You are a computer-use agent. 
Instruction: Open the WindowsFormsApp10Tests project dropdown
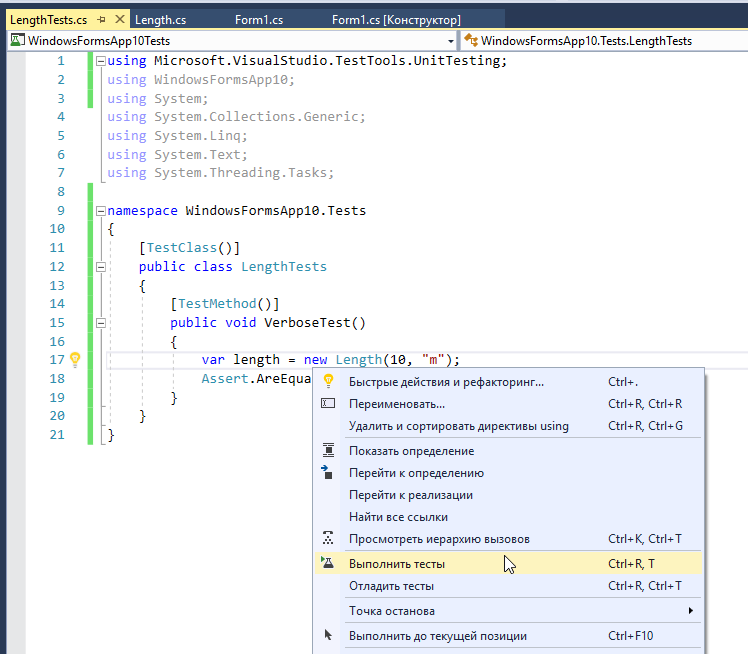(450, 41)
